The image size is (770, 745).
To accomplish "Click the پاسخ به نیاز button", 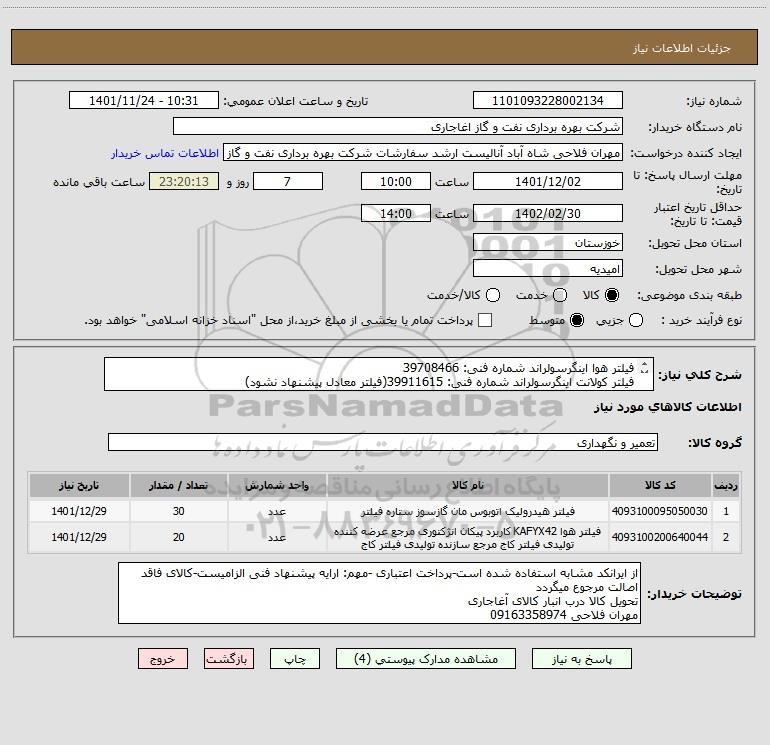I will [x=581, y=659].
